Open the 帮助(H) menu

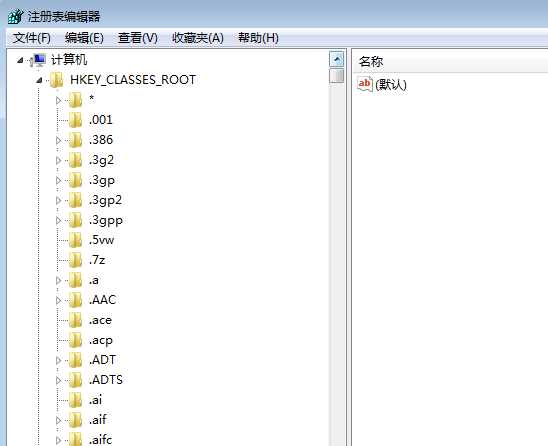coord(258,38)
